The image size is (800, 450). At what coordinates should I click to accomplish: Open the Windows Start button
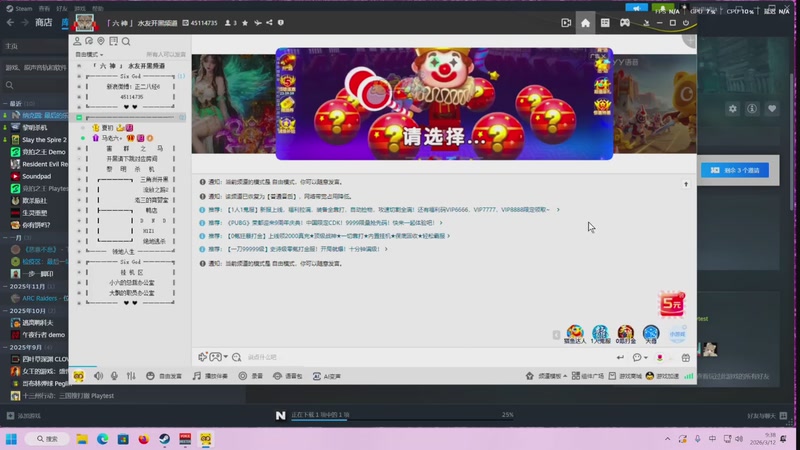point(11,439)
